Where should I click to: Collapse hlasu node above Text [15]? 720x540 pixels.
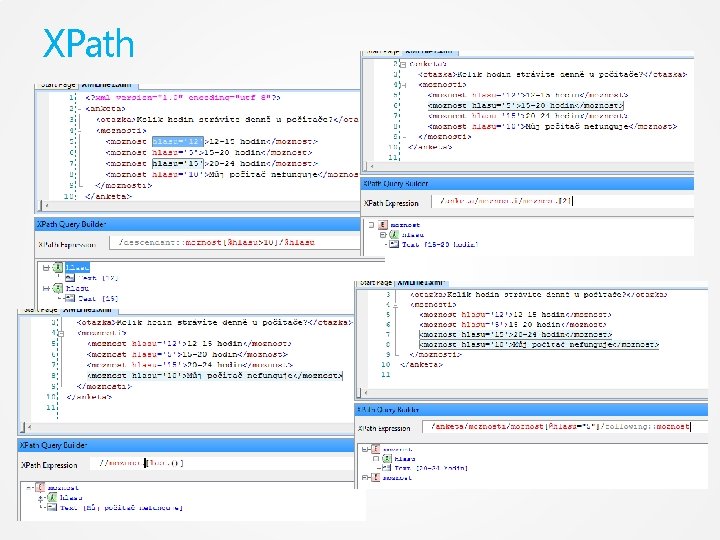pyautogui.click(x=46, y=288)
